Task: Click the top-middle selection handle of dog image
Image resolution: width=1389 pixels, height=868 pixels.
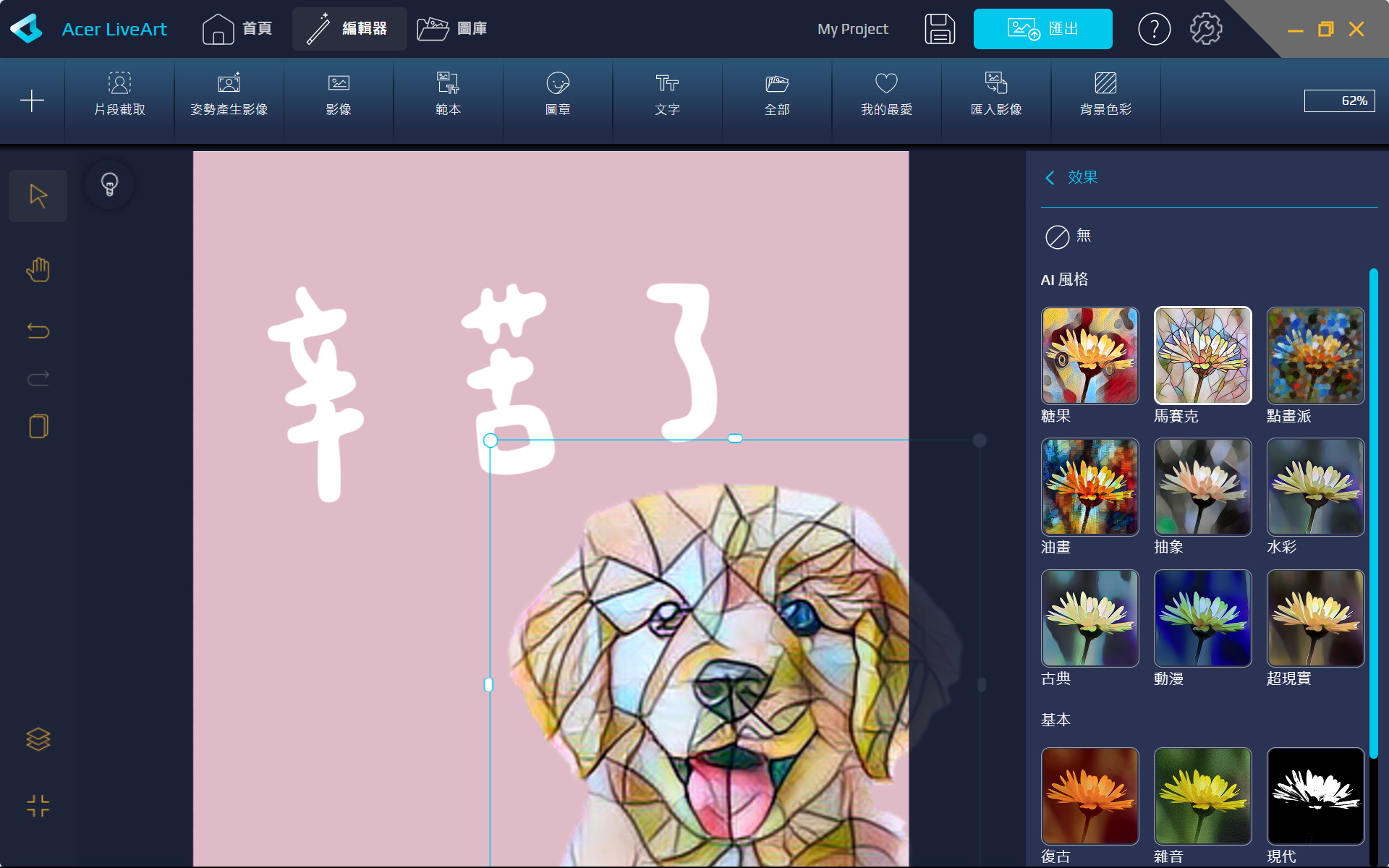Action: [x=735, y=438]
